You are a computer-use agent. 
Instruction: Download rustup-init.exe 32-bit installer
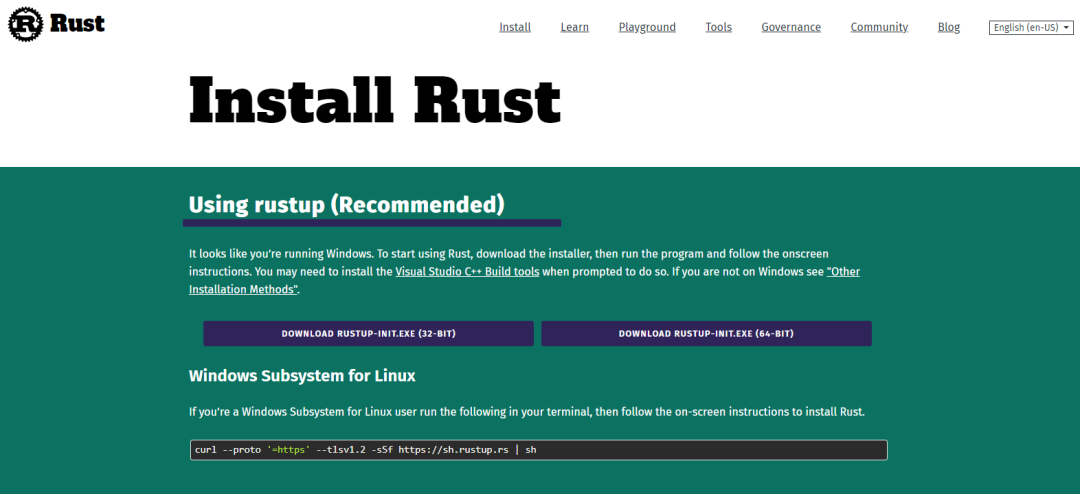pyautogui.click(x=368, y=333)
